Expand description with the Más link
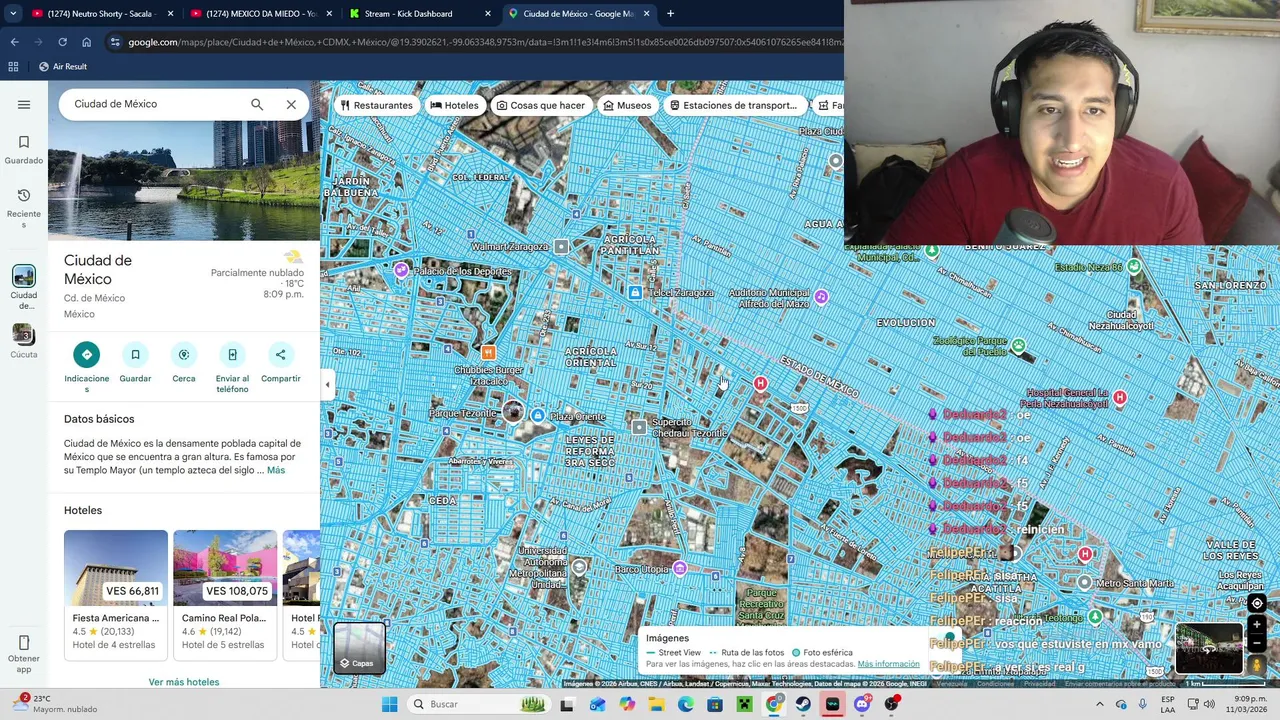 276,470
